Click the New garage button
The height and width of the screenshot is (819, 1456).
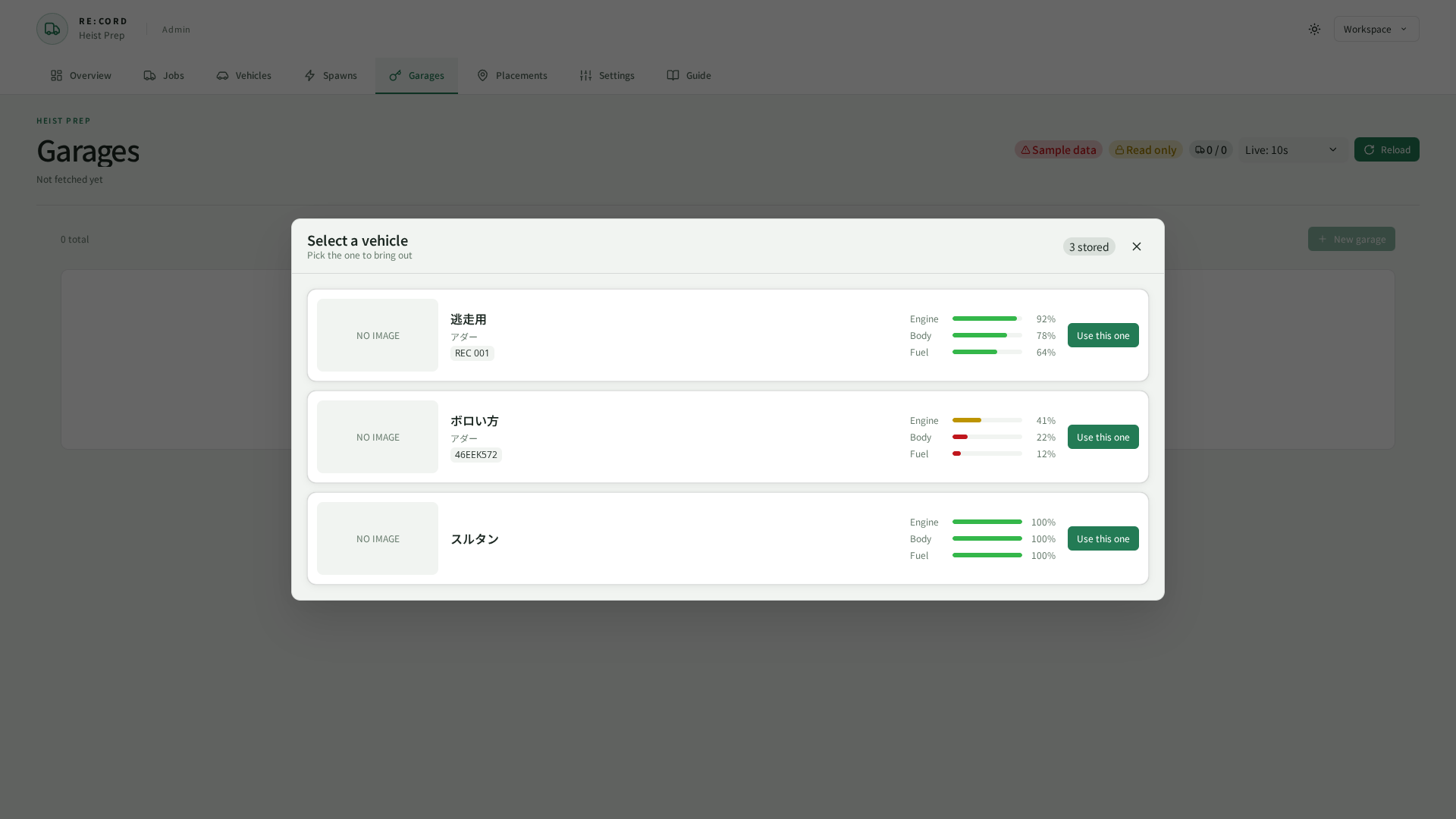tap(1351, 239)
